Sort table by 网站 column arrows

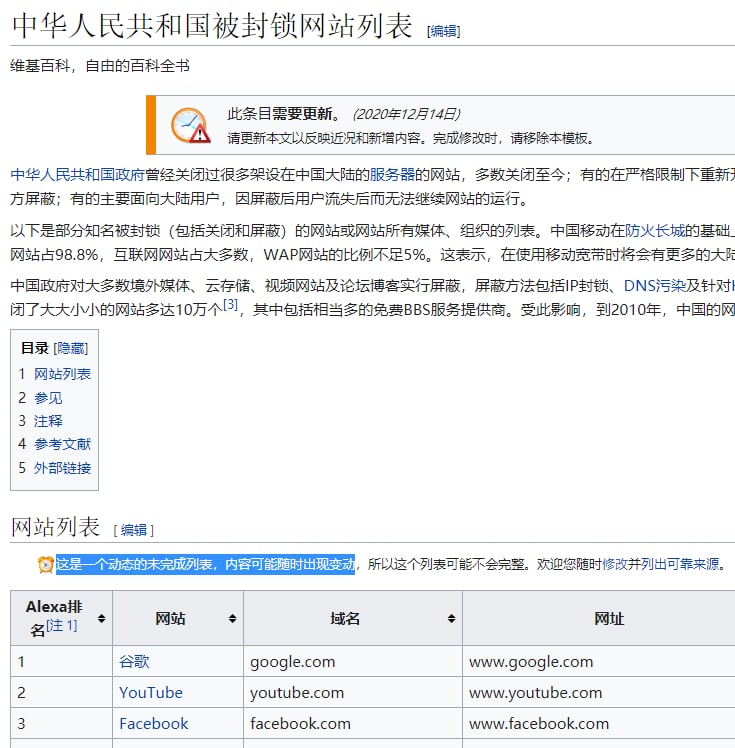click(232, 618)
